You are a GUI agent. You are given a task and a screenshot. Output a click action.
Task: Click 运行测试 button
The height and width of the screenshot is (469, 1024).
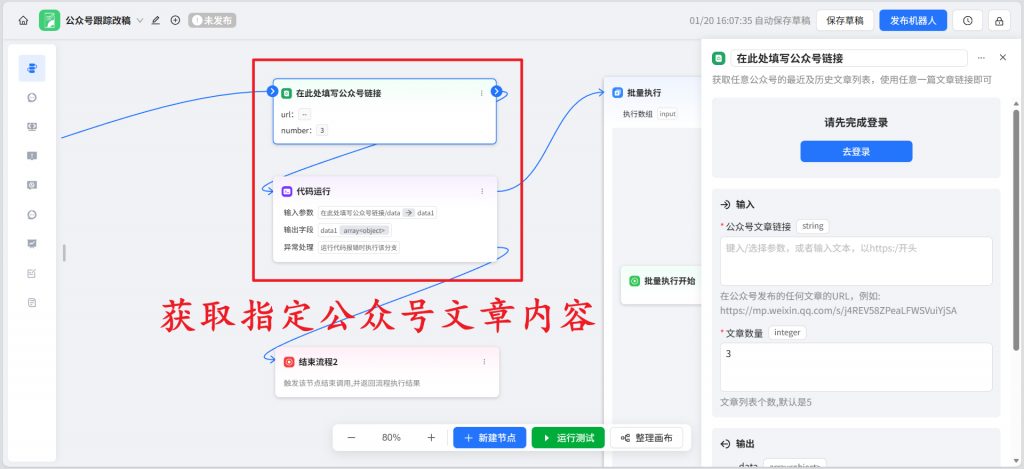point(568,438)
